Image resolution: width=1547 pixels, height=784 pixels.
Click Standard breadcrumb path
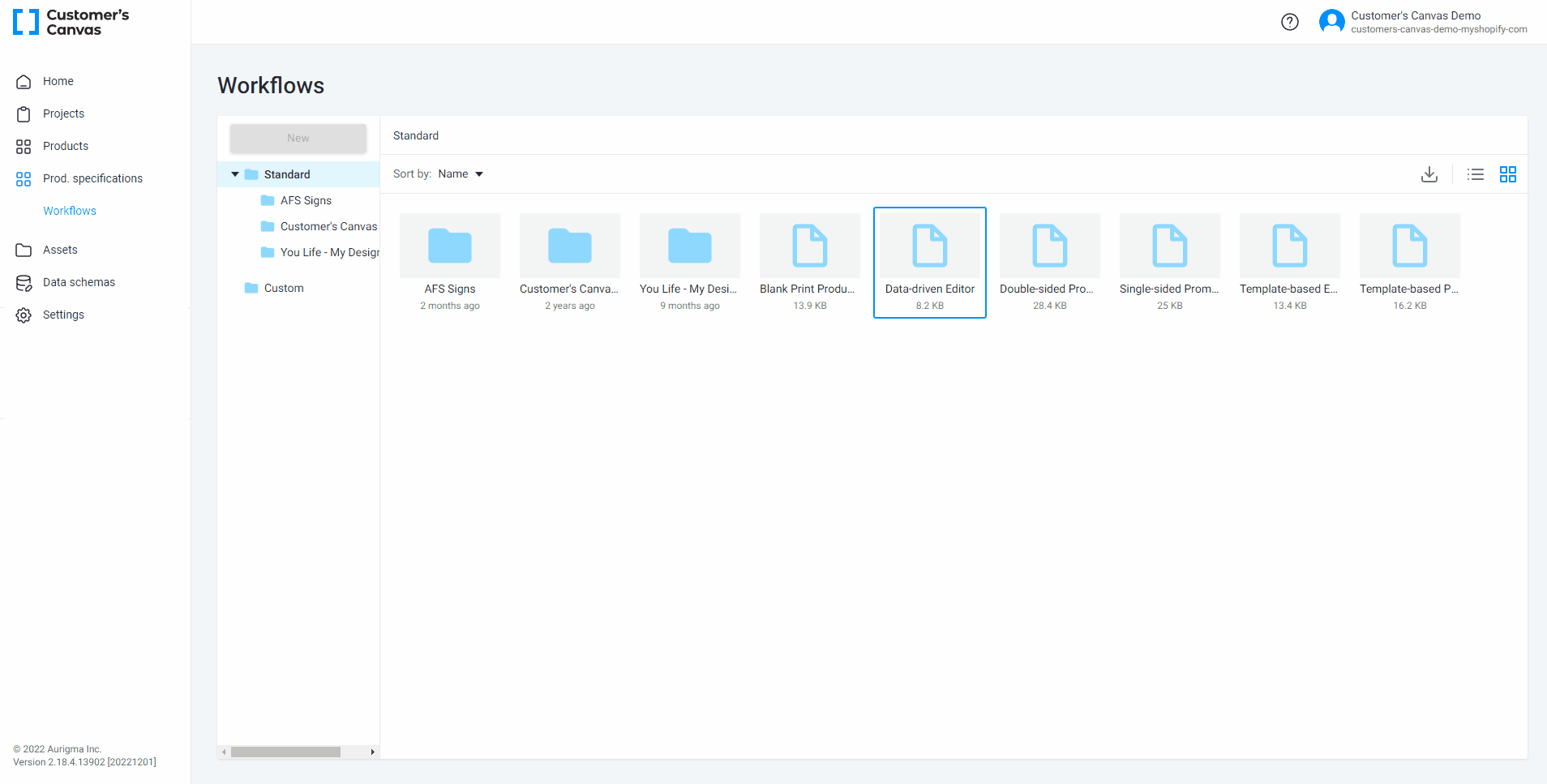(416, 135)
